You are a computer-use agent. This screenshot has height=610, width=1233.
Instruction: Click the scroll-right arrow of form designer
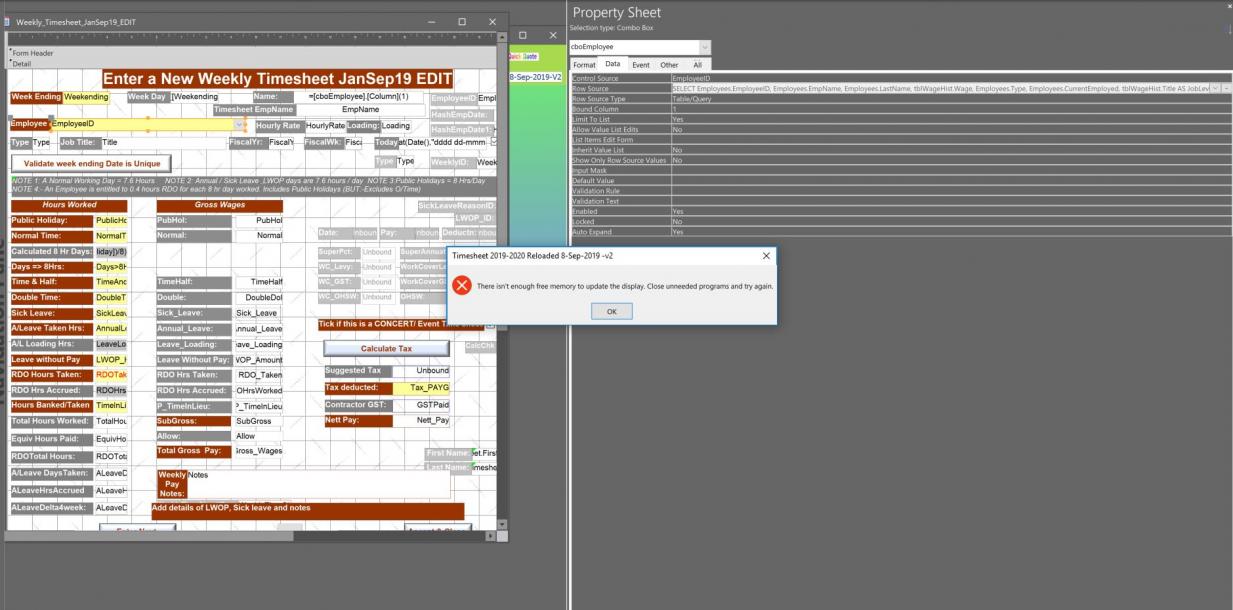tap(490, 535)
